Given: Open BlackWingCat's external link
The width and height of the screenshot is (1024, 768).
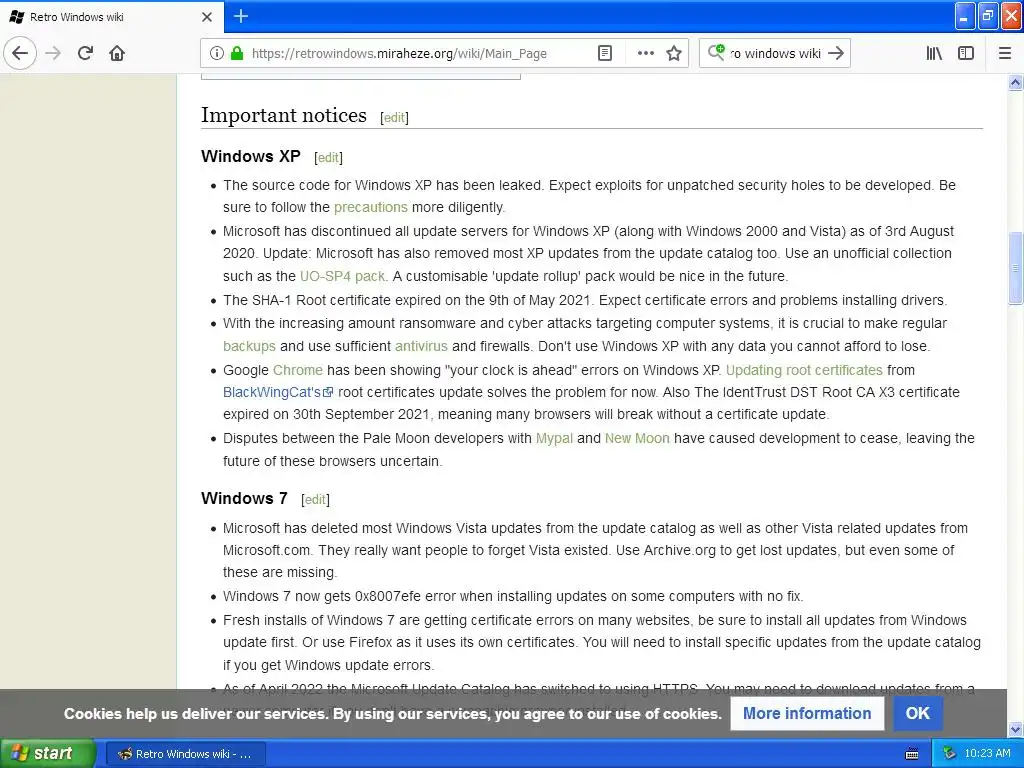Looking at the screenshot, I should pyautogui.click(x=278, y=392).
